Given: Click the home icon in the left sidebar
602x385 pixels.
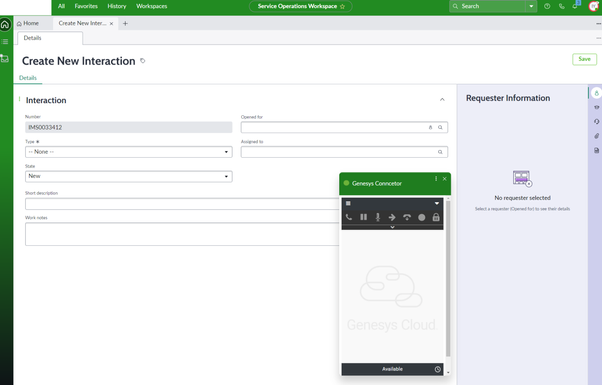Looking at the screenshot, I should click(x=5, y=25).
